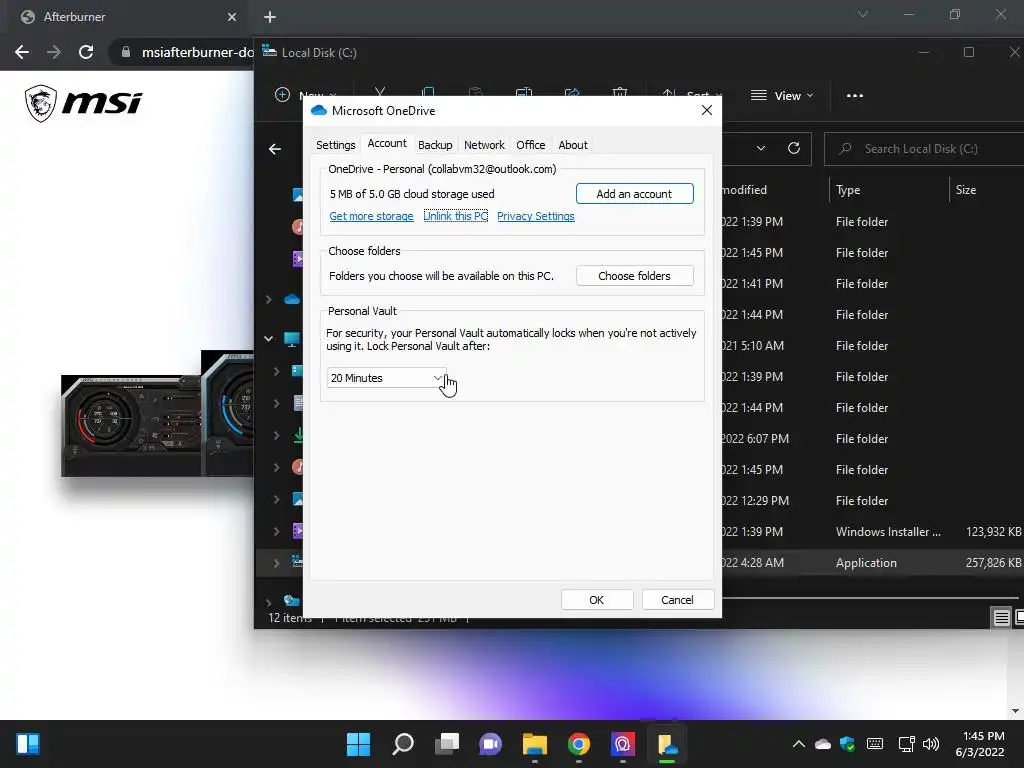This screenshot has width=1024, height=768.
Task: Expand OneDrive node in navigation pane
Action: [x=268, y=299]
